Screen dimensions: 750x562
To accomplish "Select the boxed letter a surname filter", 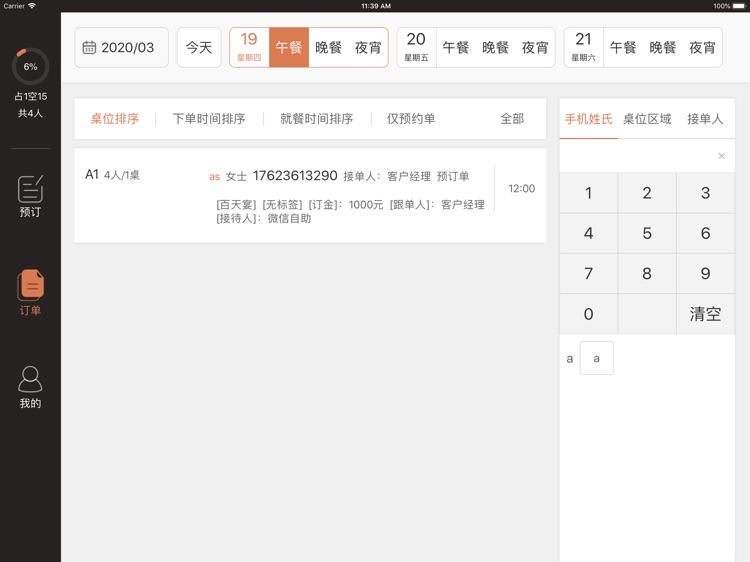I will 596,358.
